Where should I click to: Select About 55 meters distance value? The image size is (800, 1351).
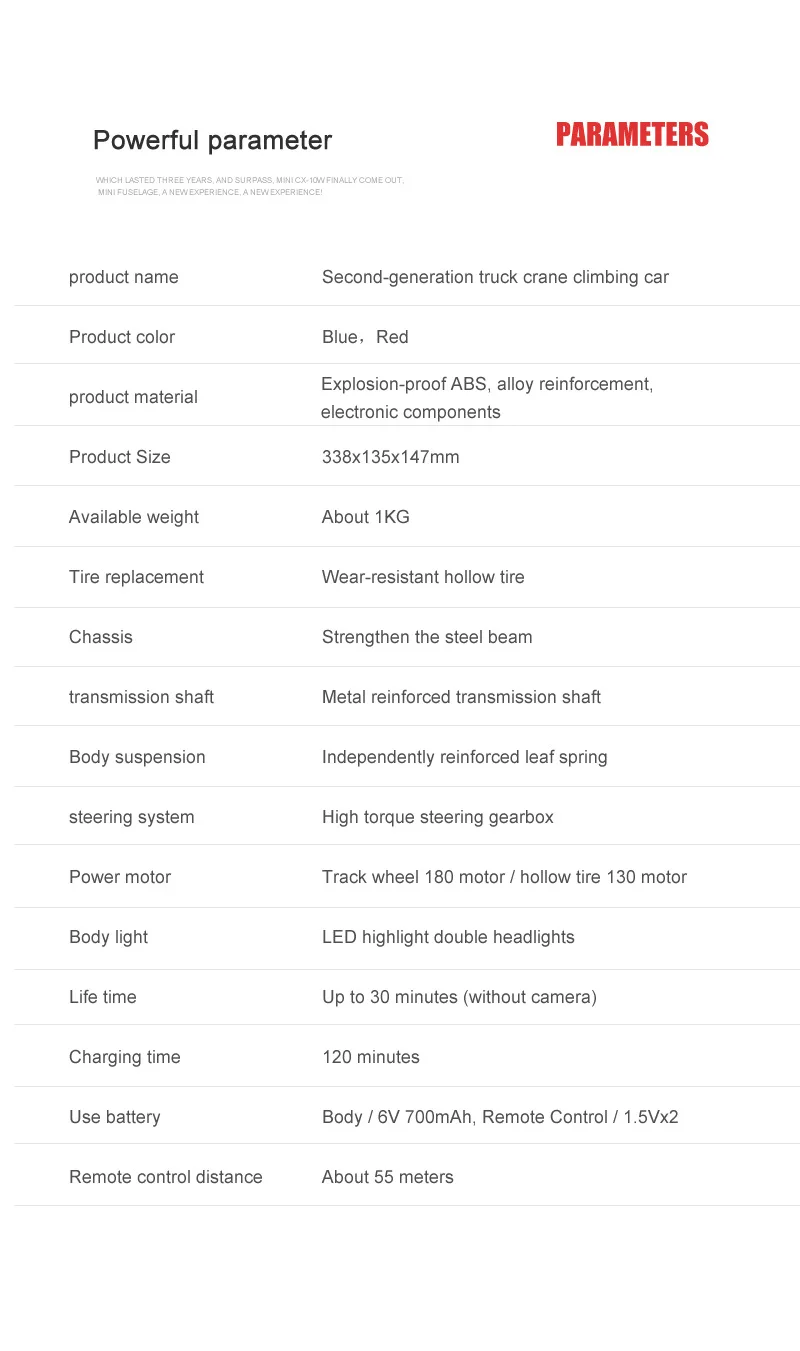tap(388, 1177)
